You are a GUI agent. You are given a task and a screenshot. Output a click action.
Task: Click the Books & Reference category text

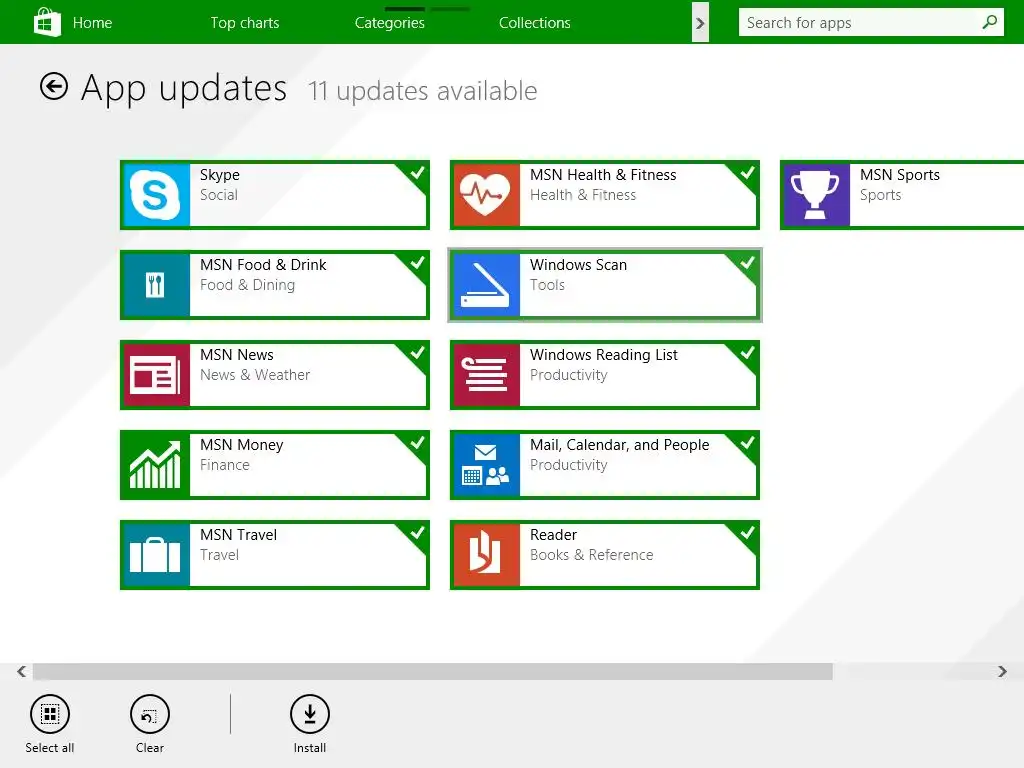pyautogui.click(x=592, y=555)
